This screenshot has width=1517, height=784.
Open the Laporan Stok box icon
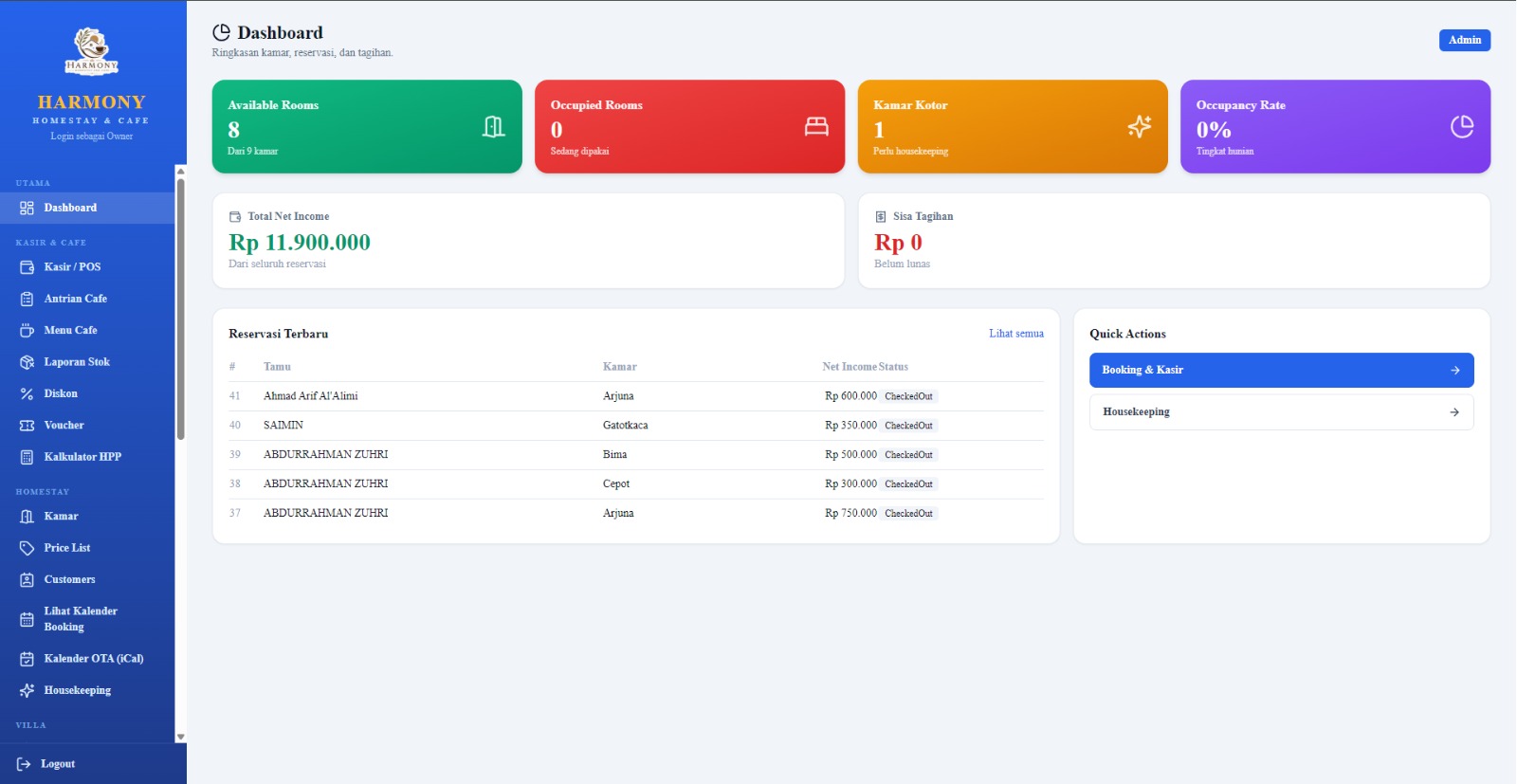pyautogui.click(x=27, y=362)
